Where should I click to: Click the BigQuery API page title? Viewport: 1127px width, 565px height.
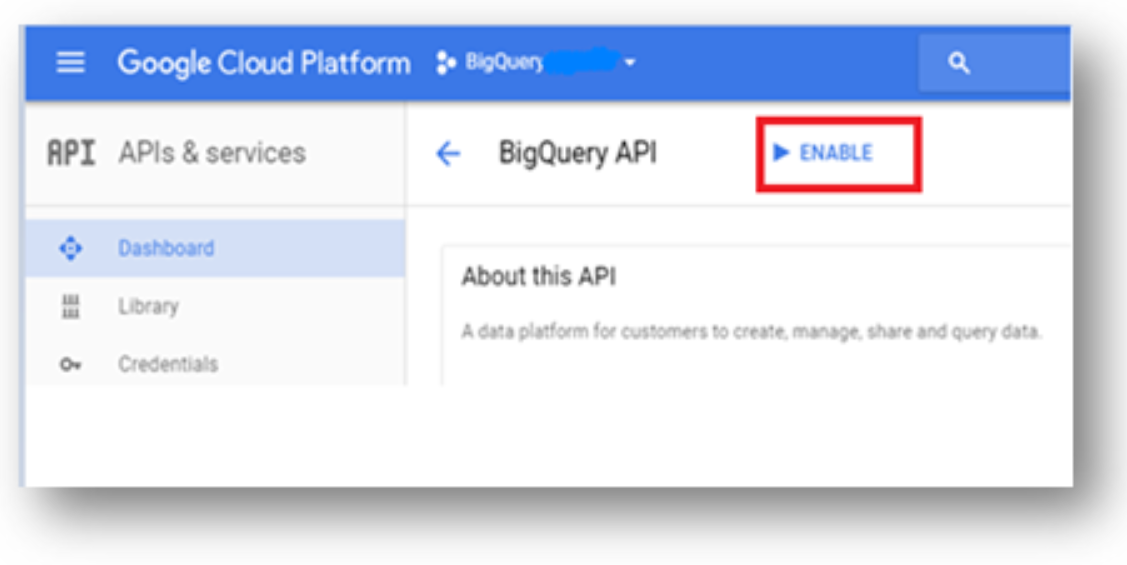(577, 153)
